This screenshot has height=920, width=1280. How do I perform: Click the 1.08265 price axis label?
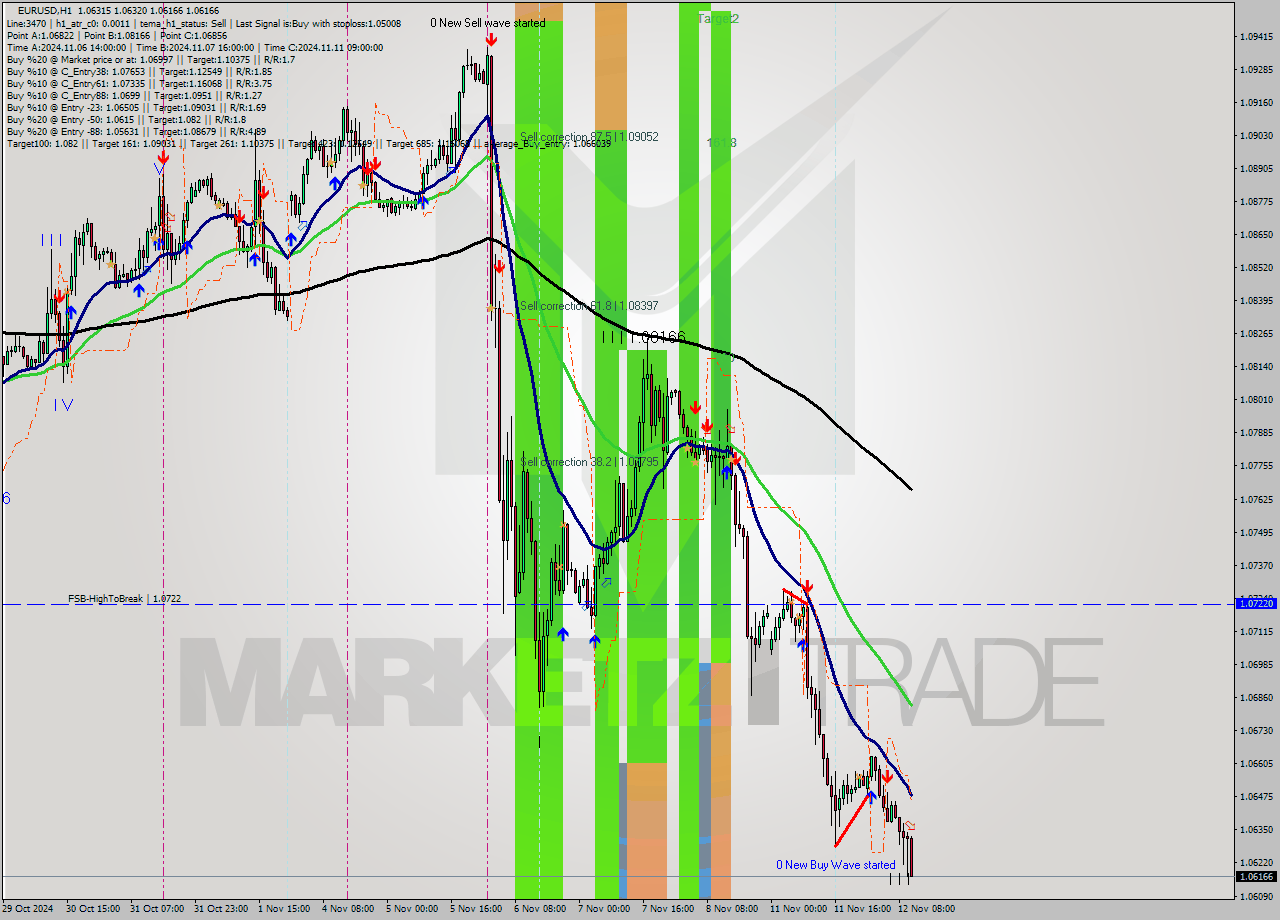(1256, 333)
